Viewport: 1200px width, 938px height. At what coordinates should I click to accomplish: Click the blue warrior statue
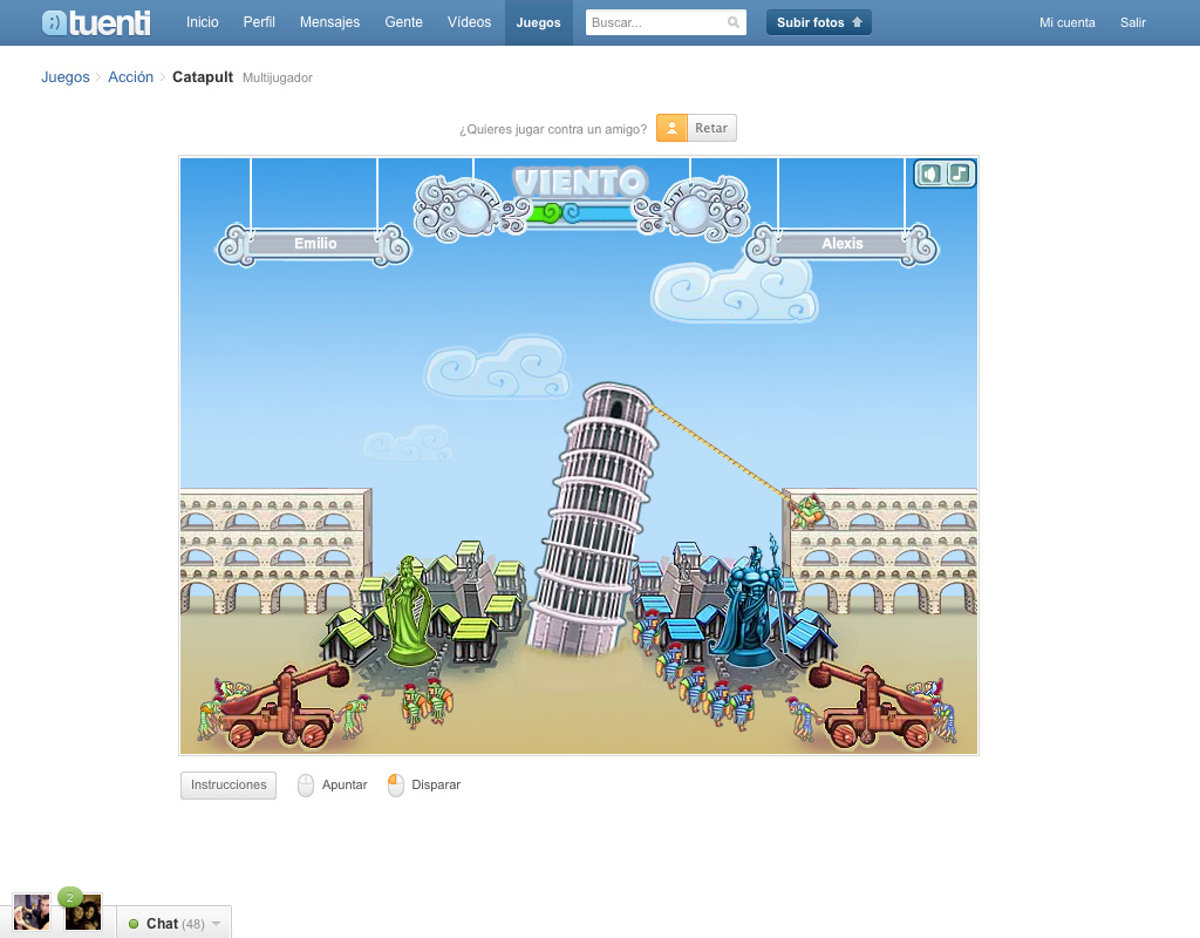tap(749, 605)
